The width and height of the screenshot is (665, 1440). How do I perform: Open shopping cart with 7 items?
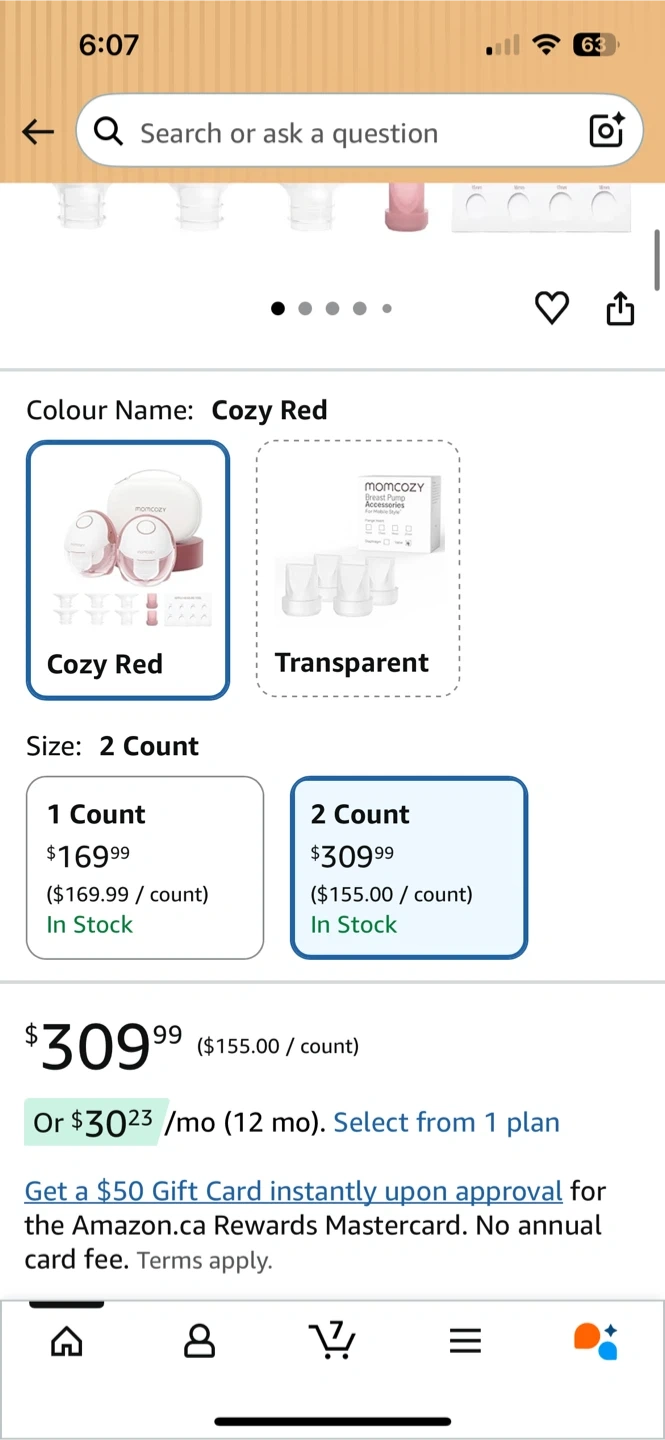[332, 1340]
